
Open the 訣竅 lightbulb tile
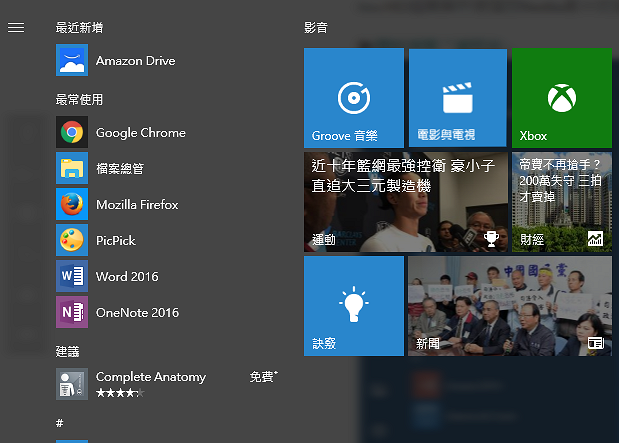354,306
